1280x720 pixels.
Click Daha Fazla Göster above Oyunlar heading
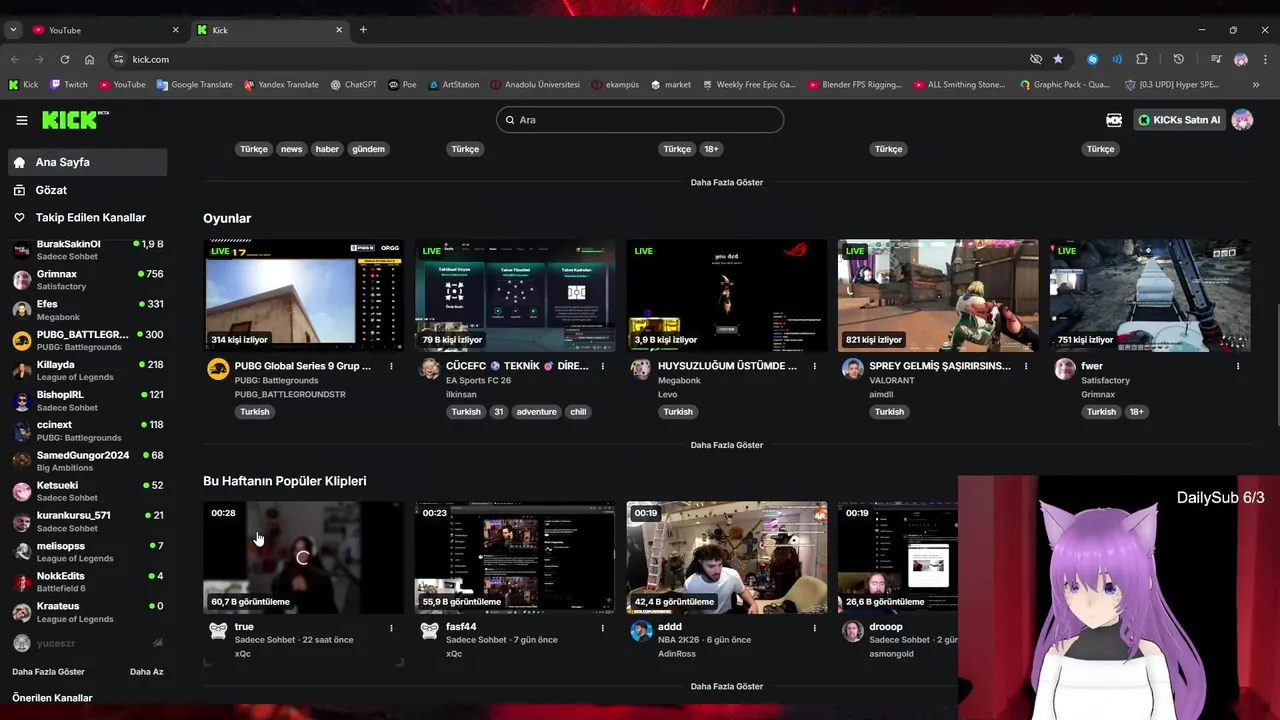[727, 183]
